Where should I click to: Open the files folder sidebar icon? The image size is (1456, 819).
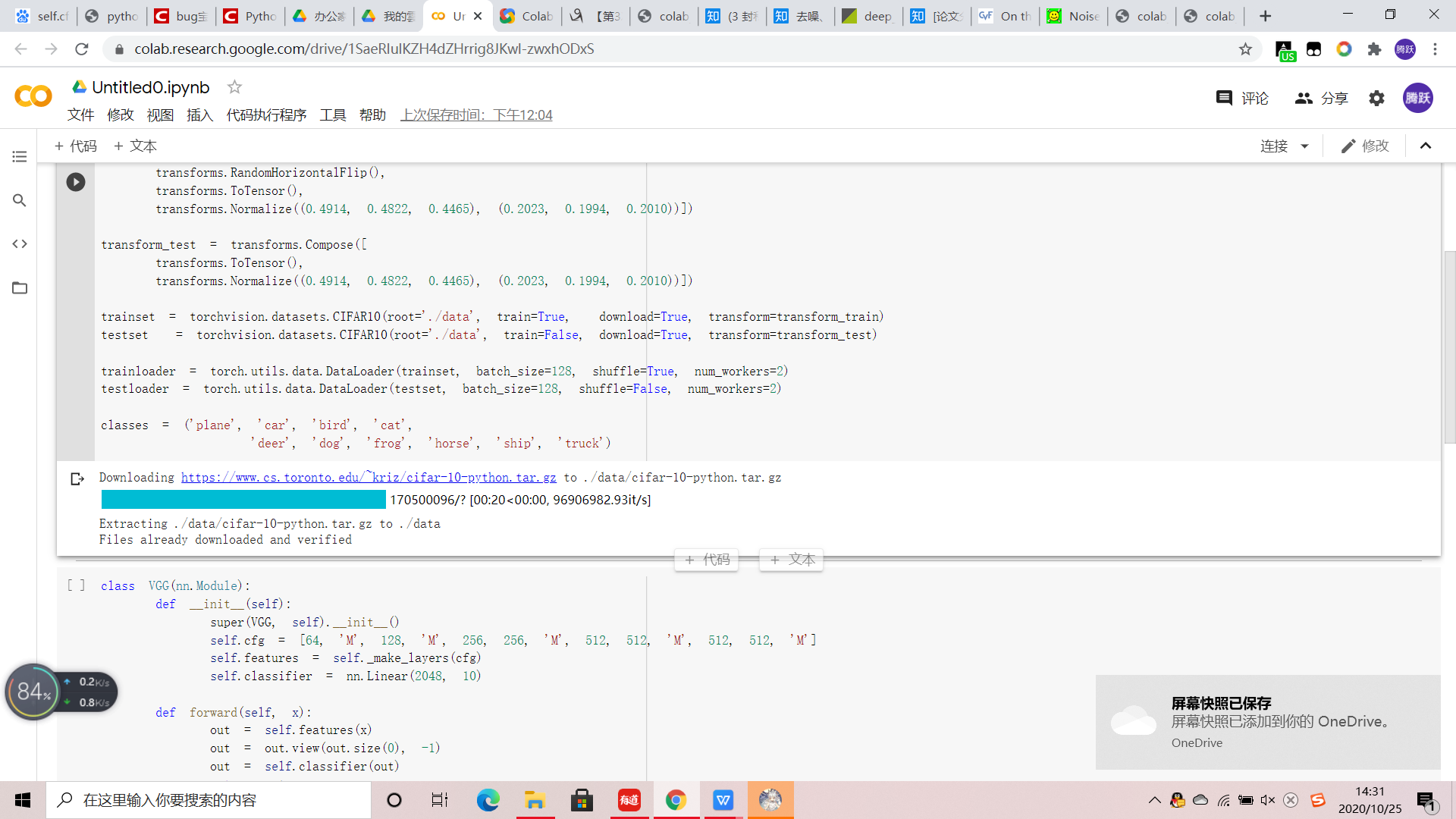coord(20,288)
